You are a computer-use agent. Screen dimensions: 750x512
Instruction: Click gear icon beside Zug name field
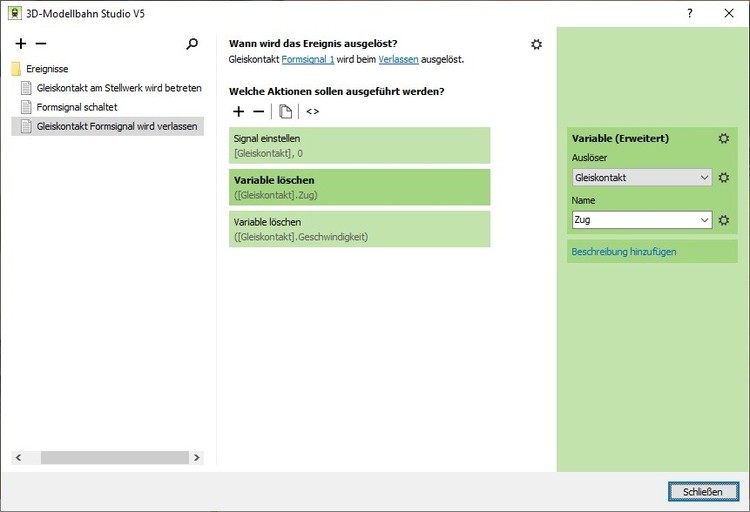pos(724,220)
